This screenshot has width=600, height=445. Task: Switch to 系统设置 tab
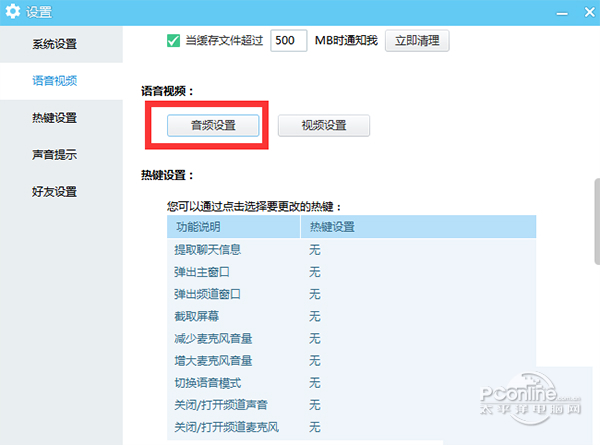(x=61, y=44)
